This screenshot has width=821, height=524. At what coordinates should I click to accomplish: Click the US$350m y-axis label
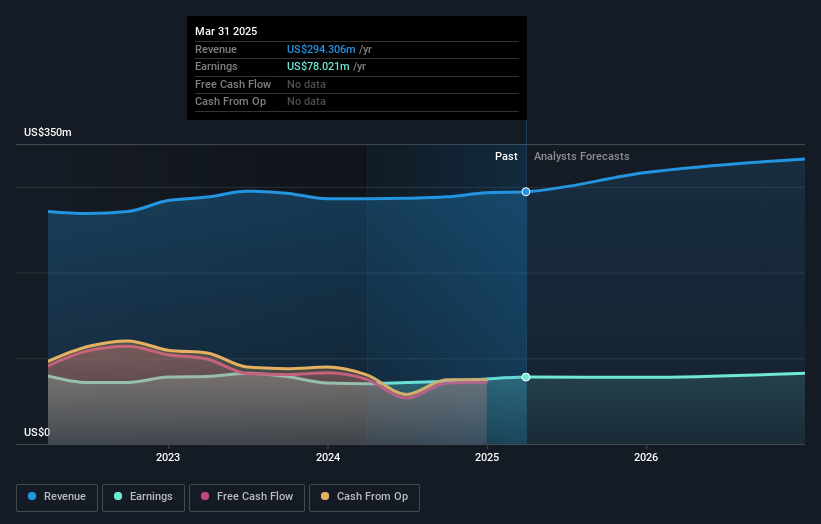[x=48, y=132]
